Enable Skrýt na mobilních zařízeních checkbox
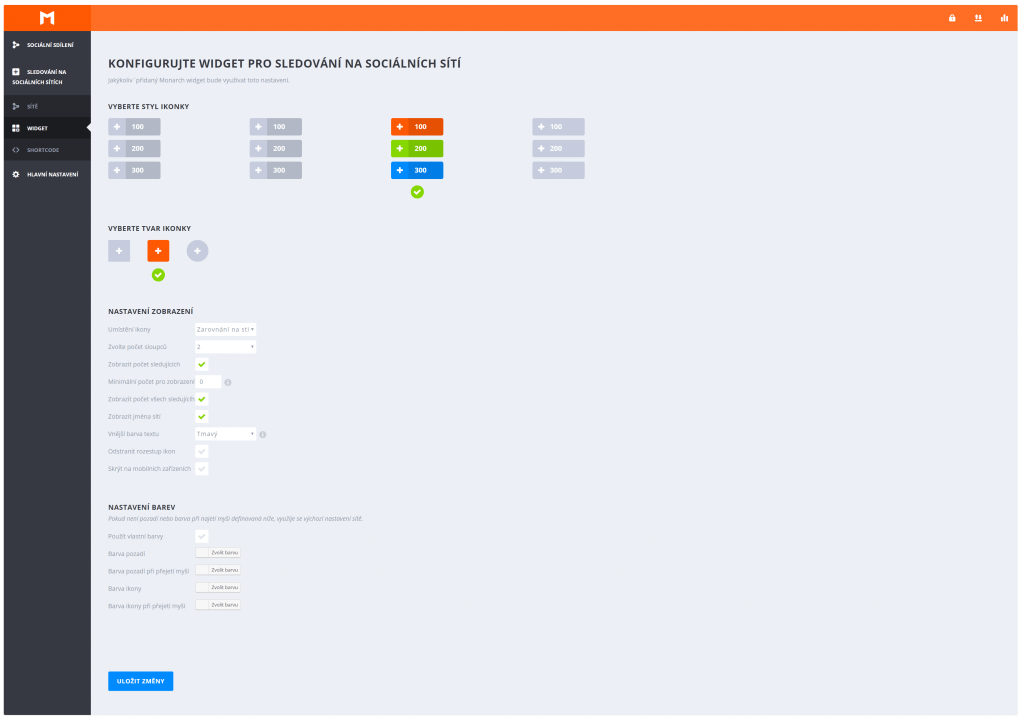The image size is (1024, 719). coord(202,469)
